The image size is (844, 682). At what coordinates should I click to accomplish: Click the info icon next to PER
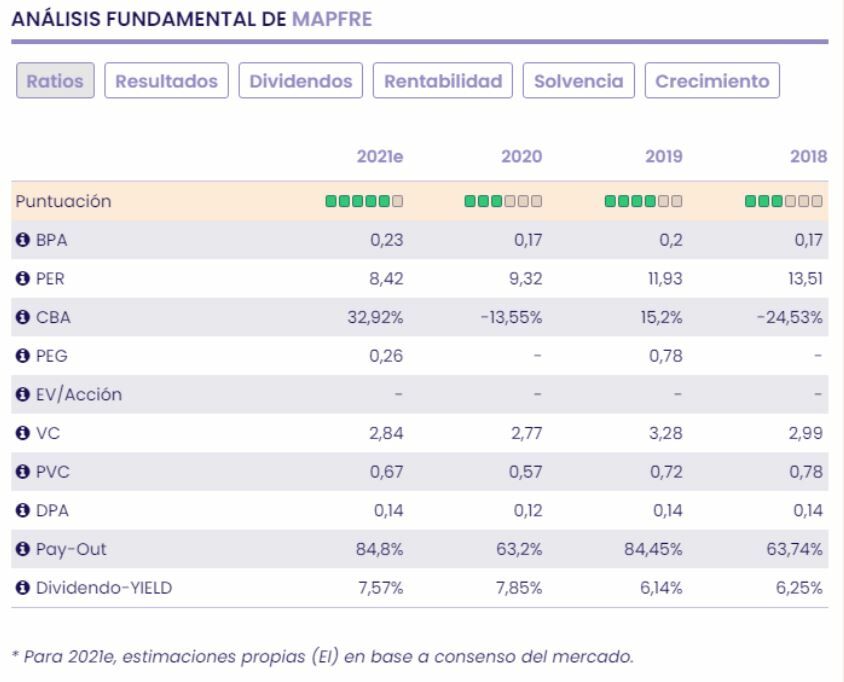click(20, 279)
